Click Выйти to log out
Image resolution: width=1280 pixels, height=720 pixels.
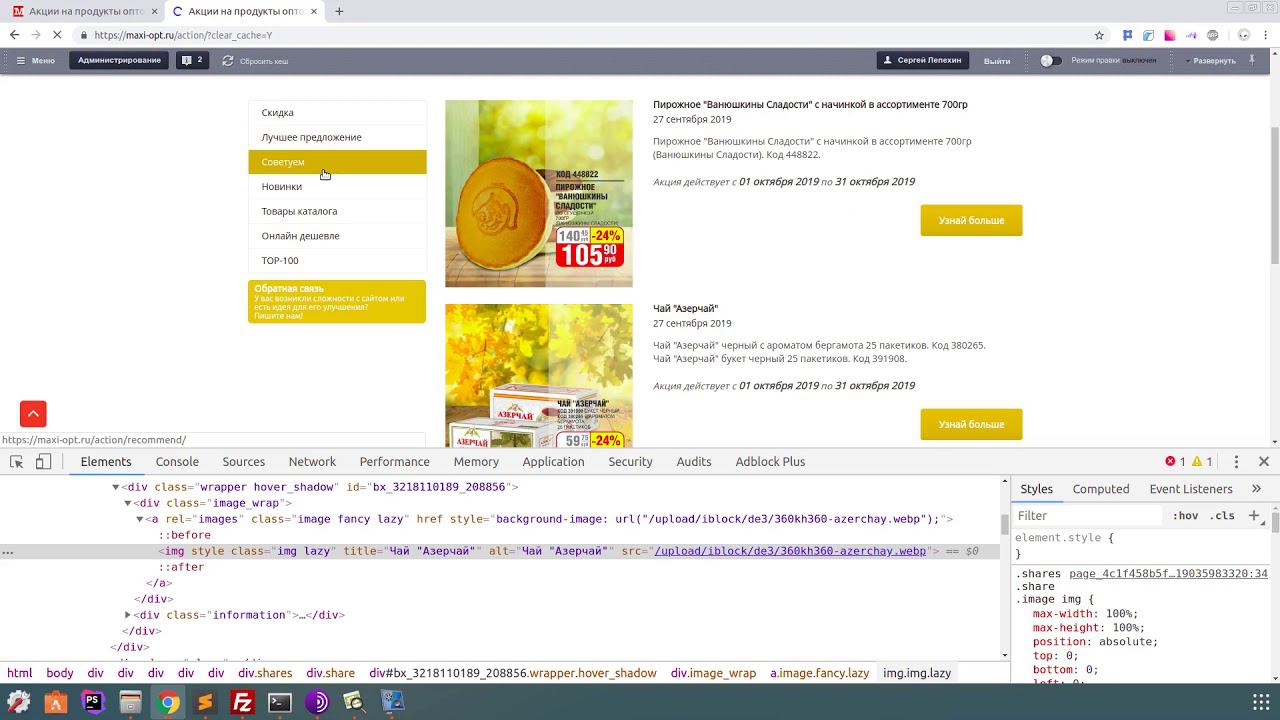click(997, 61)
